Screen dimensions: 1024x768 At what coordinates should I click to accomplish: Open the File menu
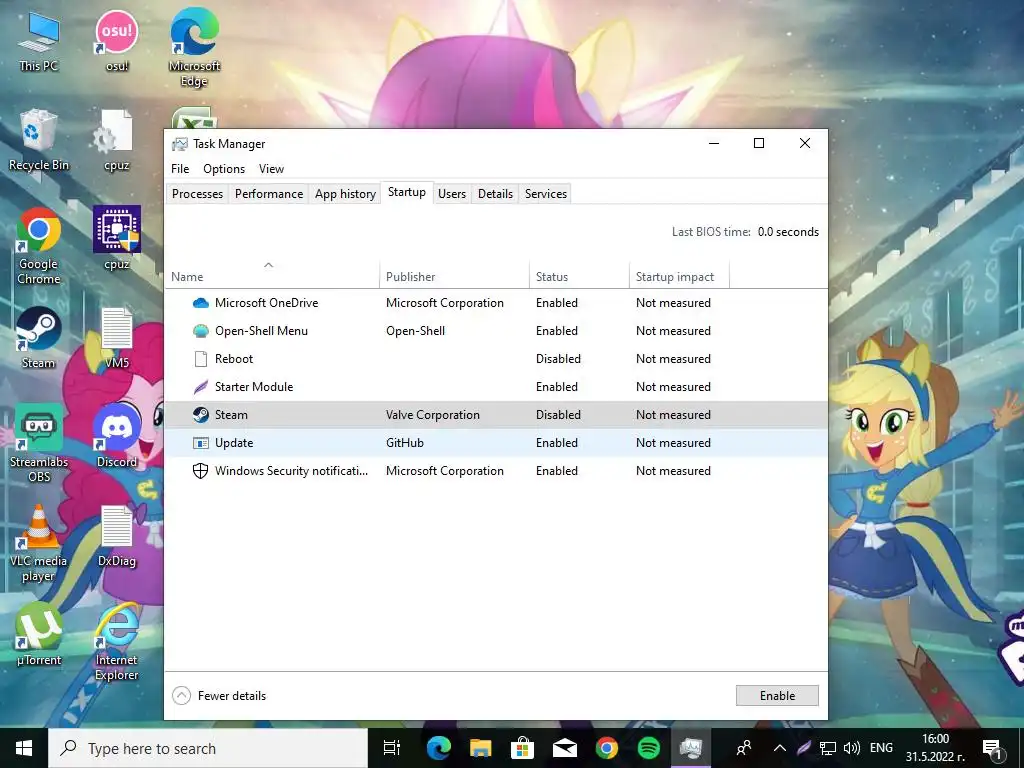point(180,168)
